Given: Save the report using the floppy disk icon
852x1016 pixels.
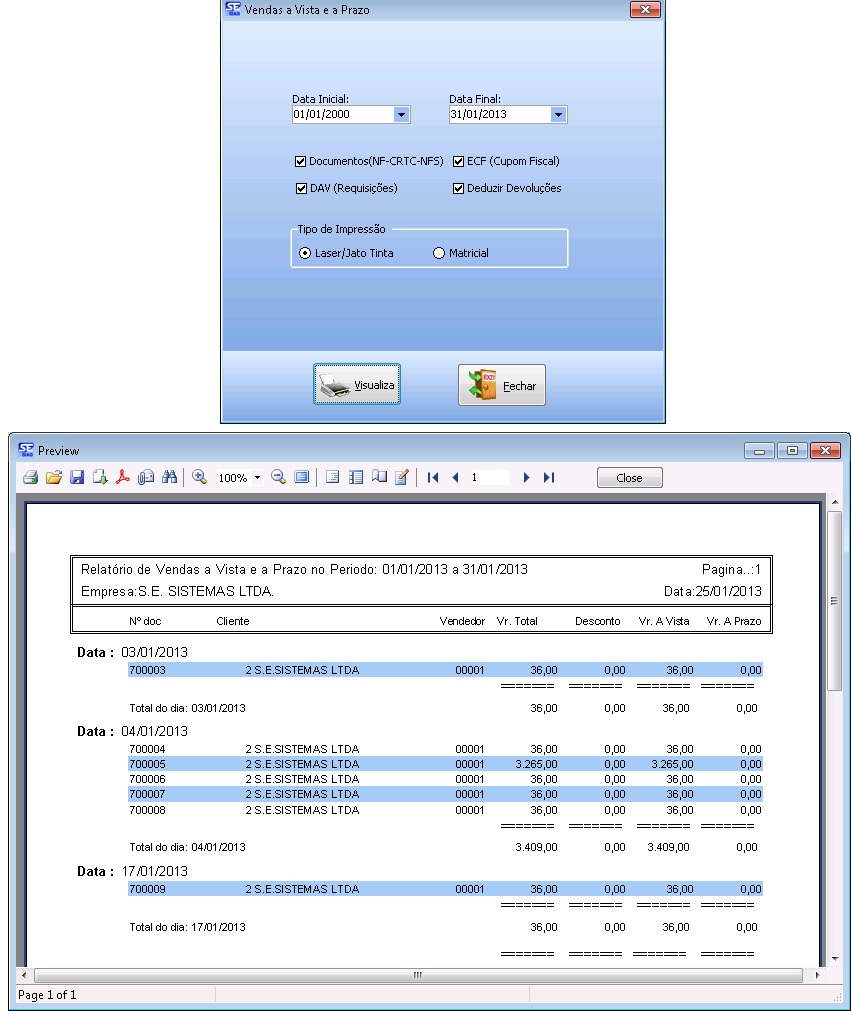Looking at the screenshot, I should click(77, 478).
